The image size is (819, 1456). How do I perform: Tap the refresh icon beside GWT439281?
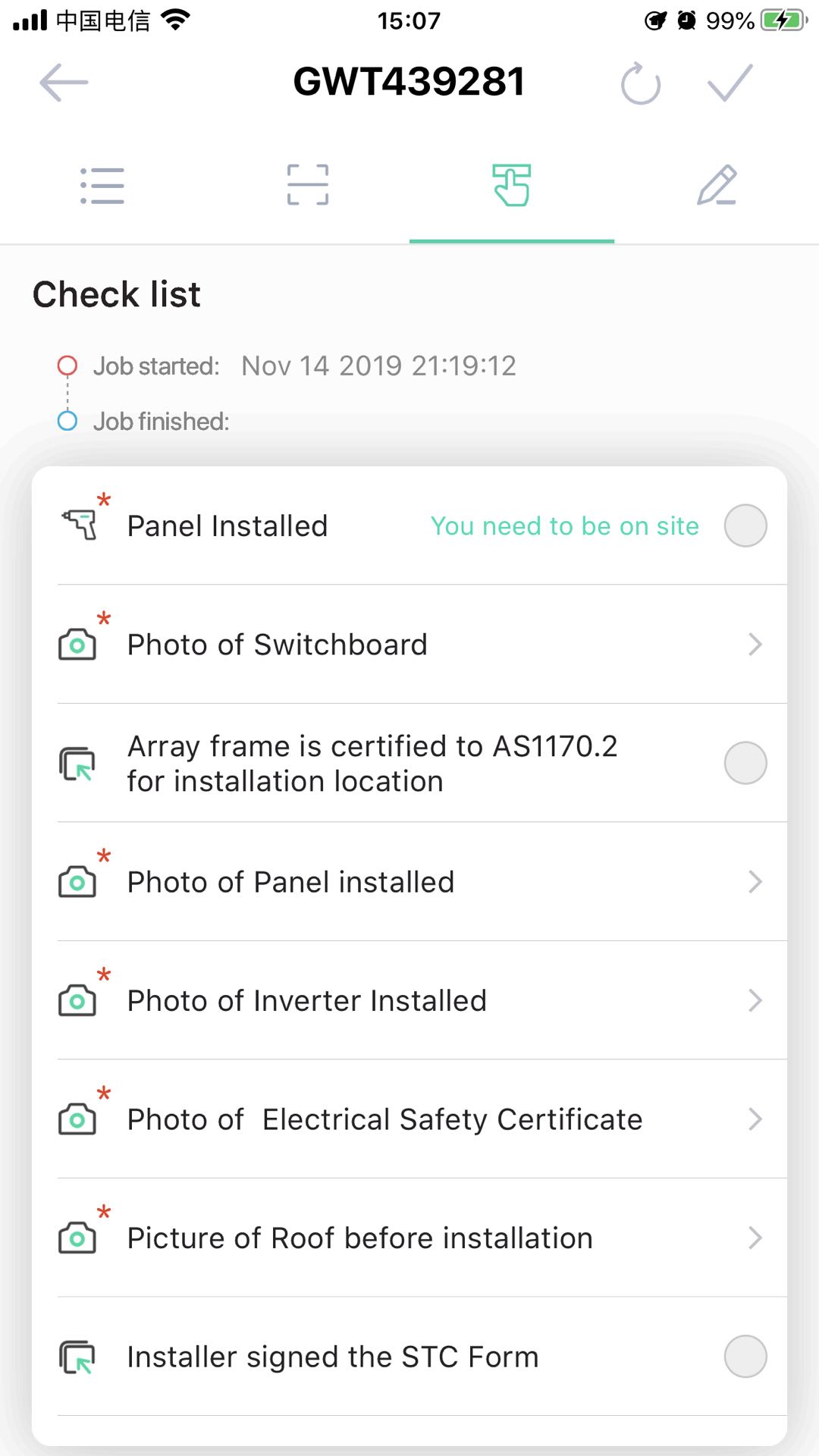pos(641,83)
